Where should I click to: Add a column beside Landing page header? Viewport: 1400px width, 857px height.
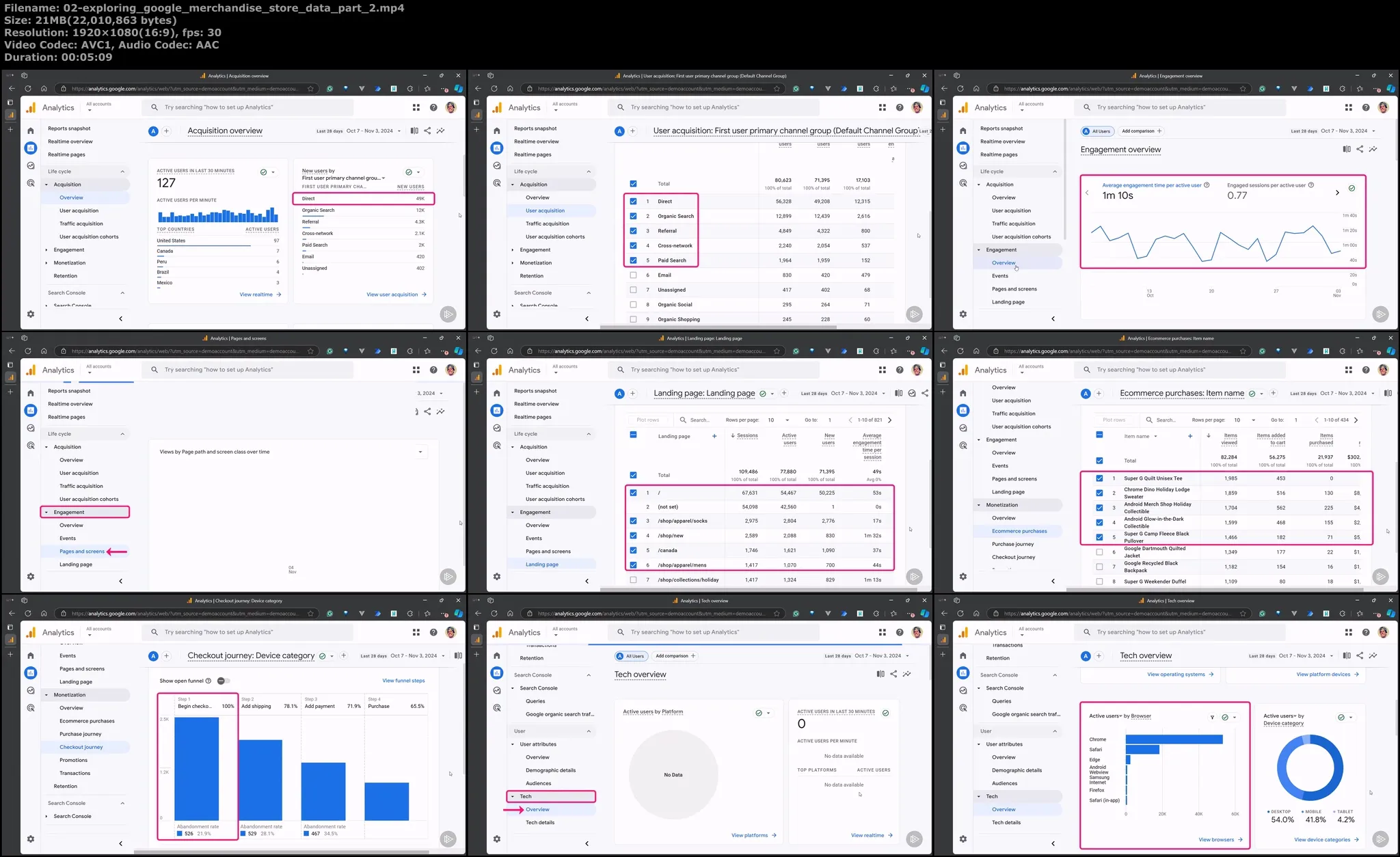pos(714,436)
